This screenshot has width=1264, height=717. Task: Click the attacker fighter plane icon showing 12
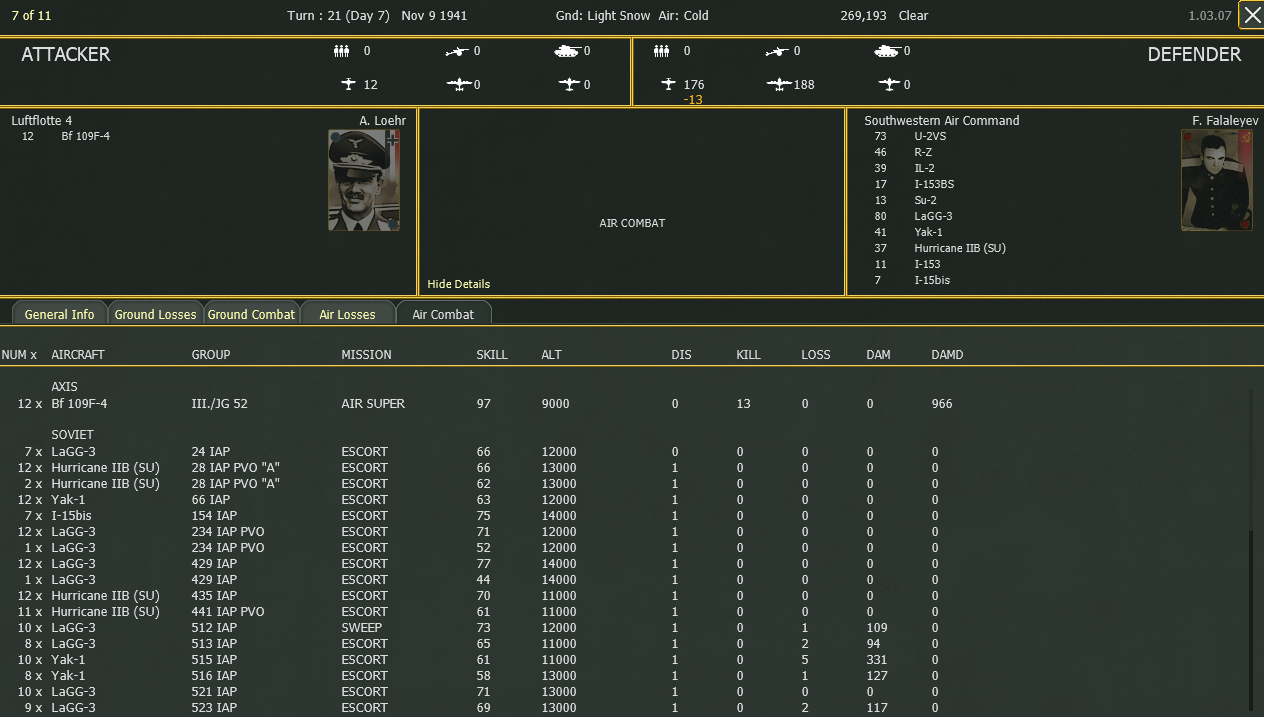348,85
